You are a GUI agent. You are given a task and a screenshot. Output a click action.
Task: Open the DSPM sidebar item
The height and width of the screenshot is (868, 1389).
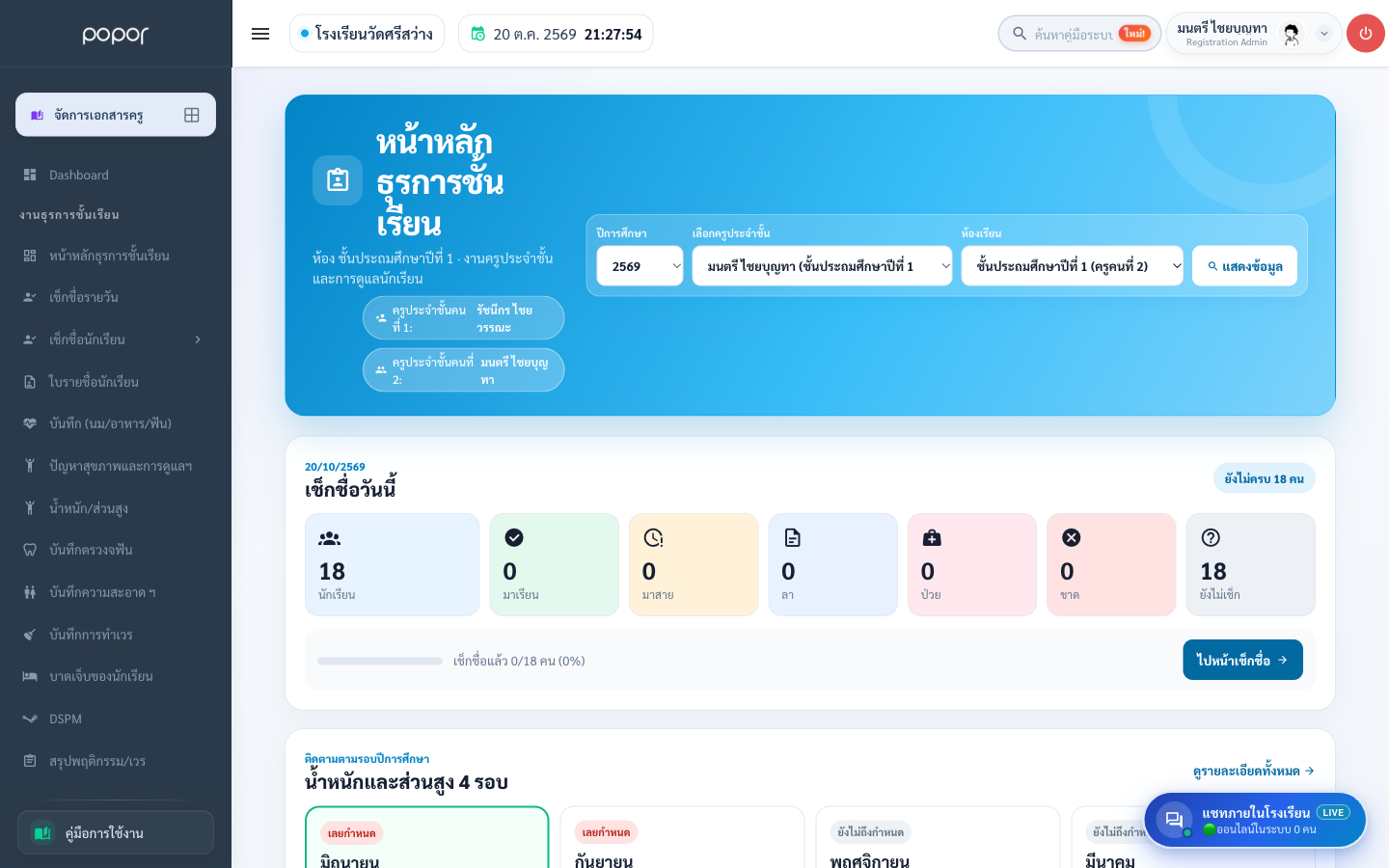116,719
